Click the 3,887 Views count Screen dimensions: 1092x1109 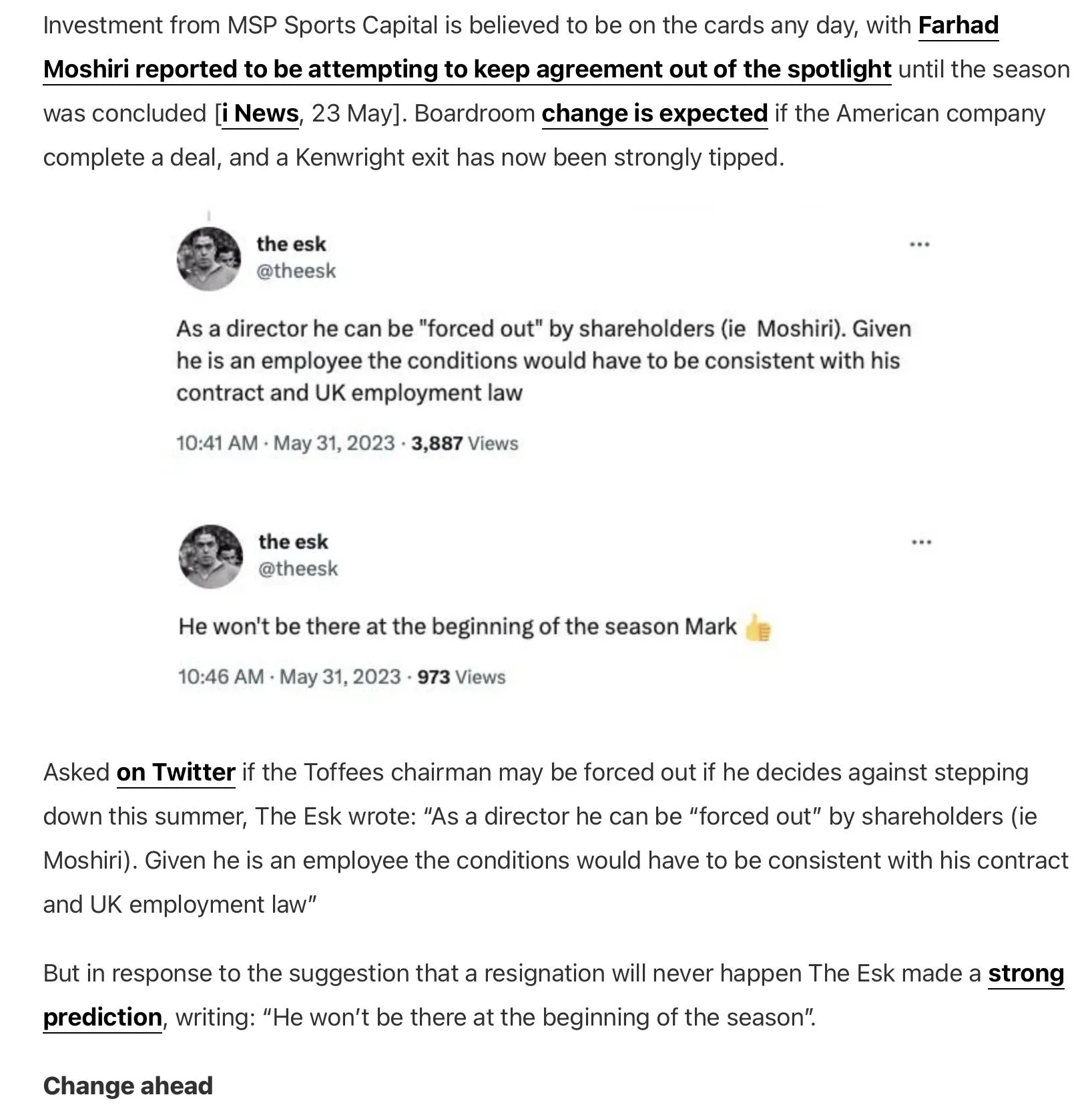point(465,443)
